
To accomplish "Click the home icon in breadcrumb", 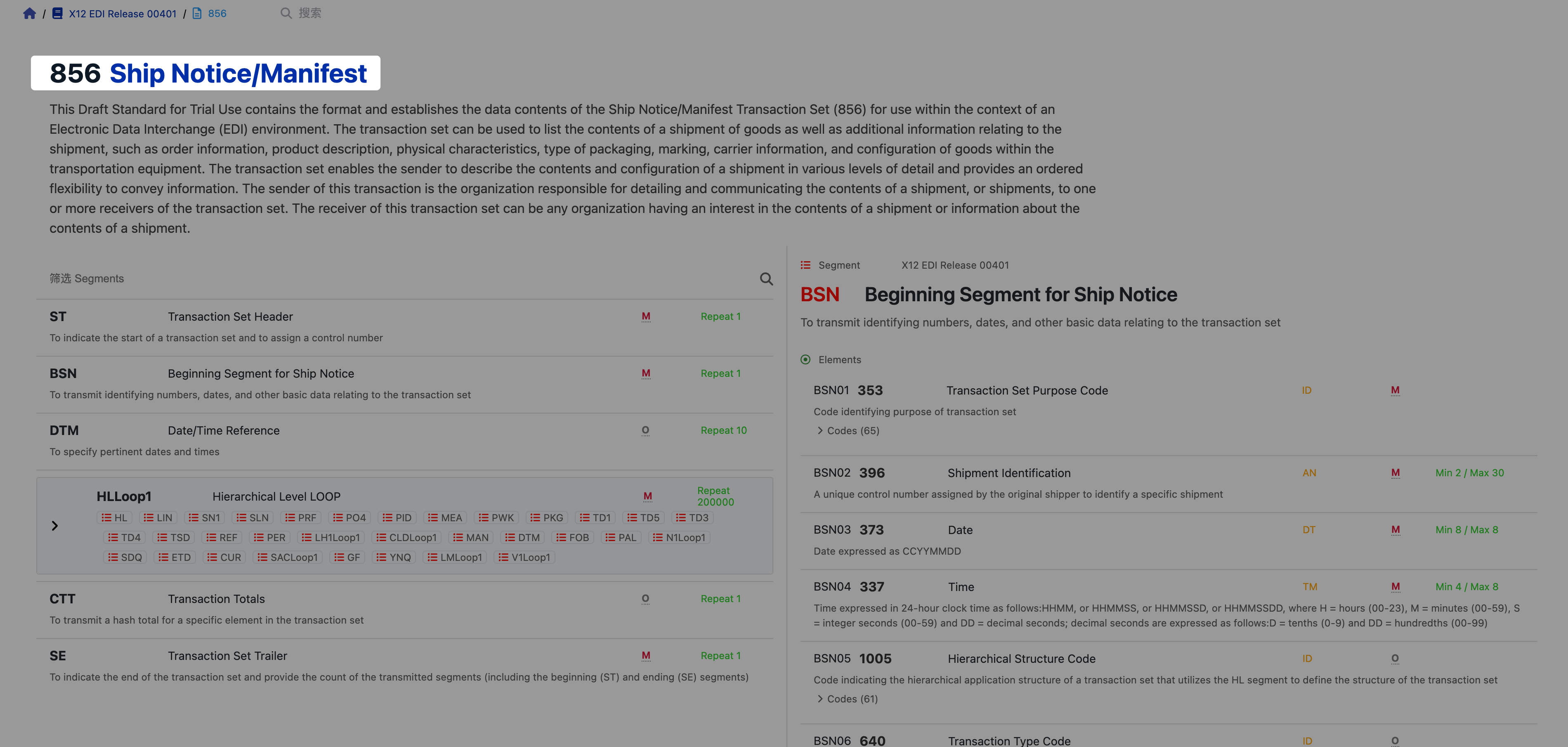I will tap(29, 13).
